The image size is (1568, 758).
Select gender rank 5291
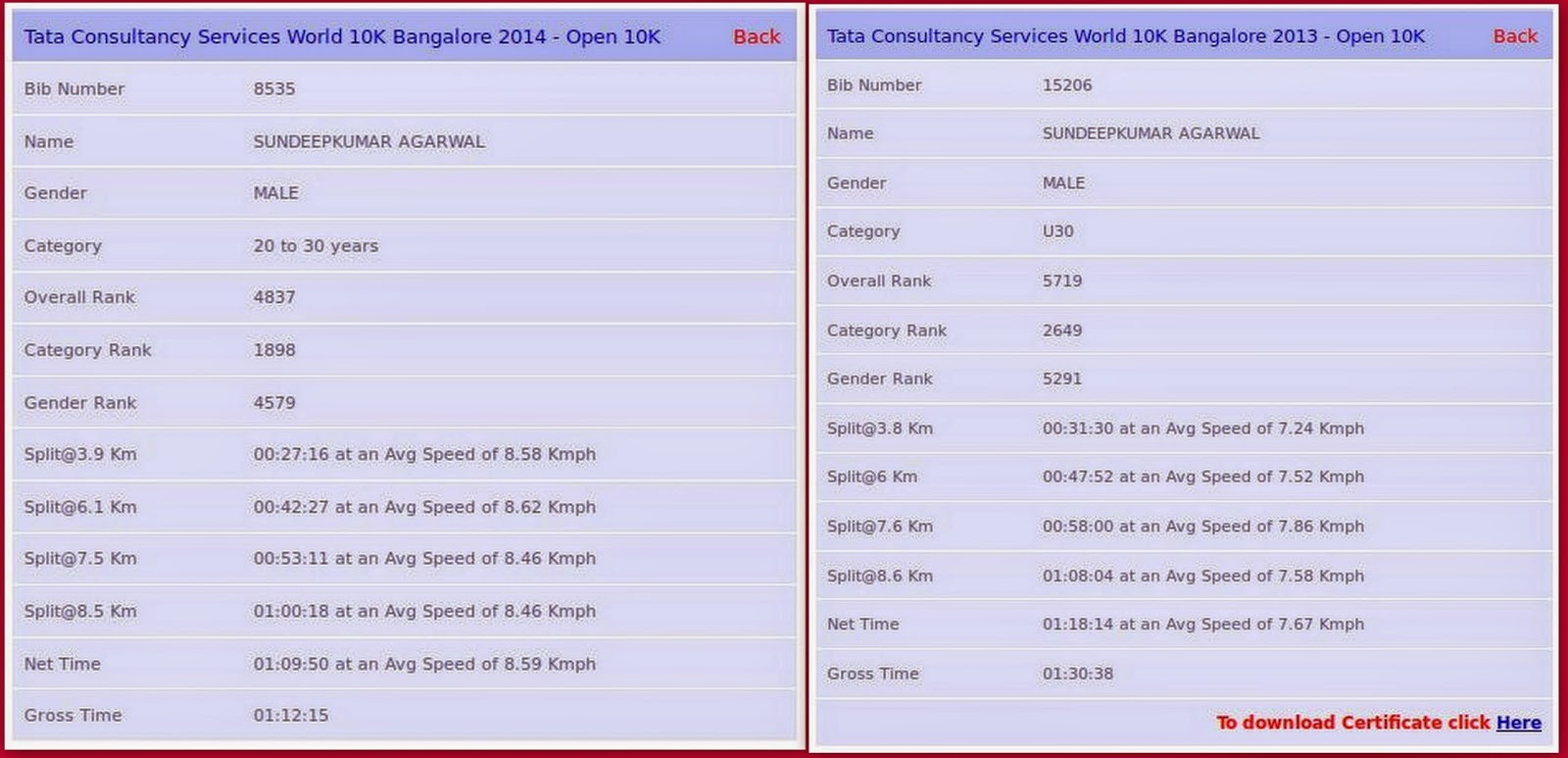pos(1062,379)
